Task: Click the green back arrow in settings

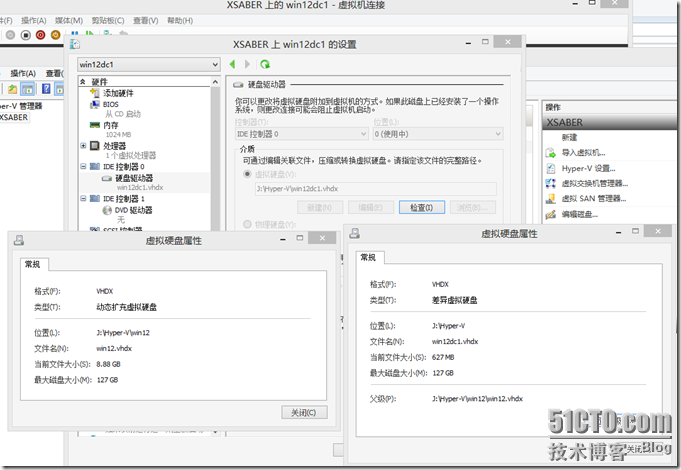Action: coord(232,64)
